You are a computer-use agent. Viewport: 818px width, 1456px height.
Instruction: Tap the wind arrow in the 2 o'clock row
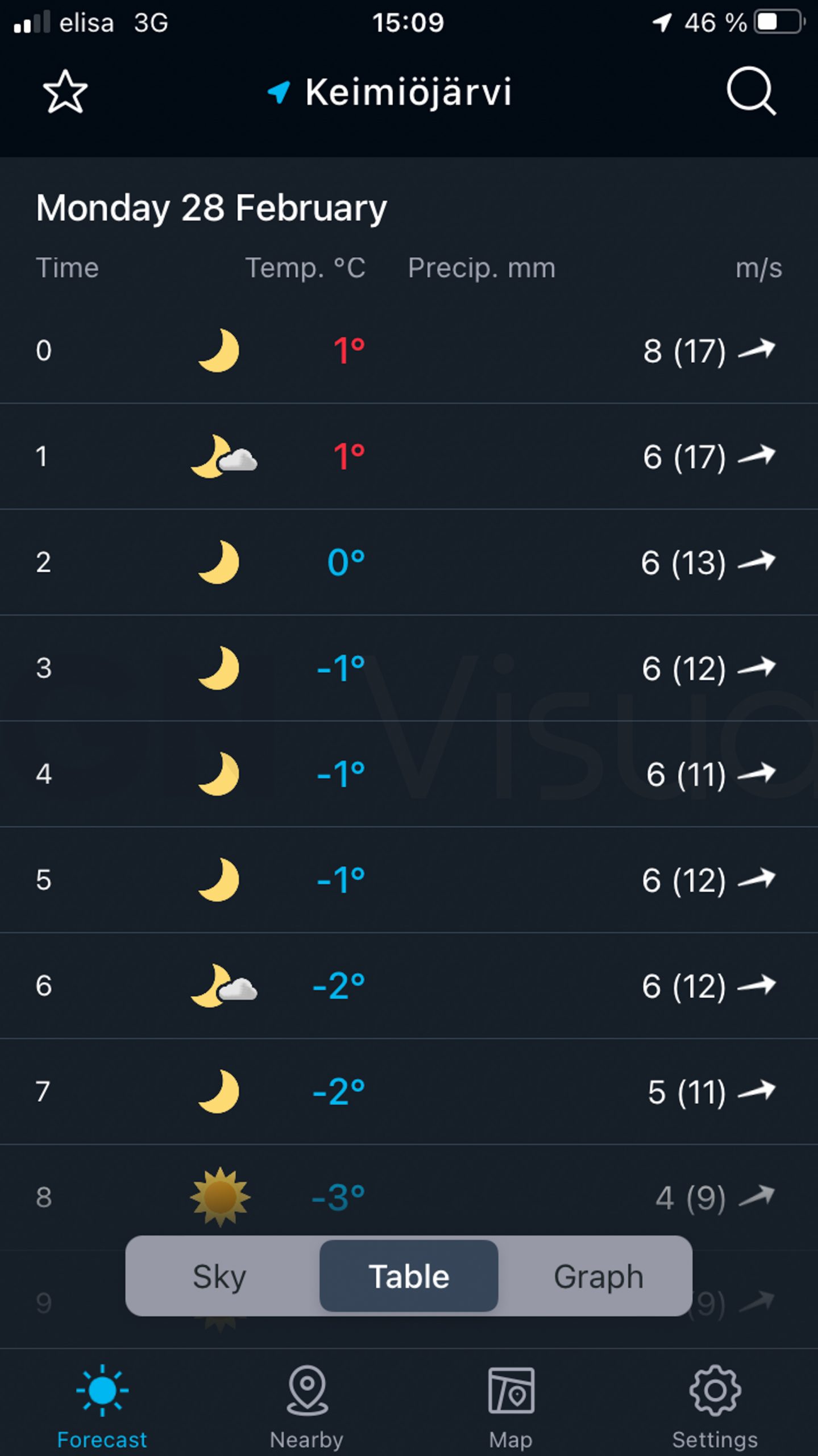756,562
